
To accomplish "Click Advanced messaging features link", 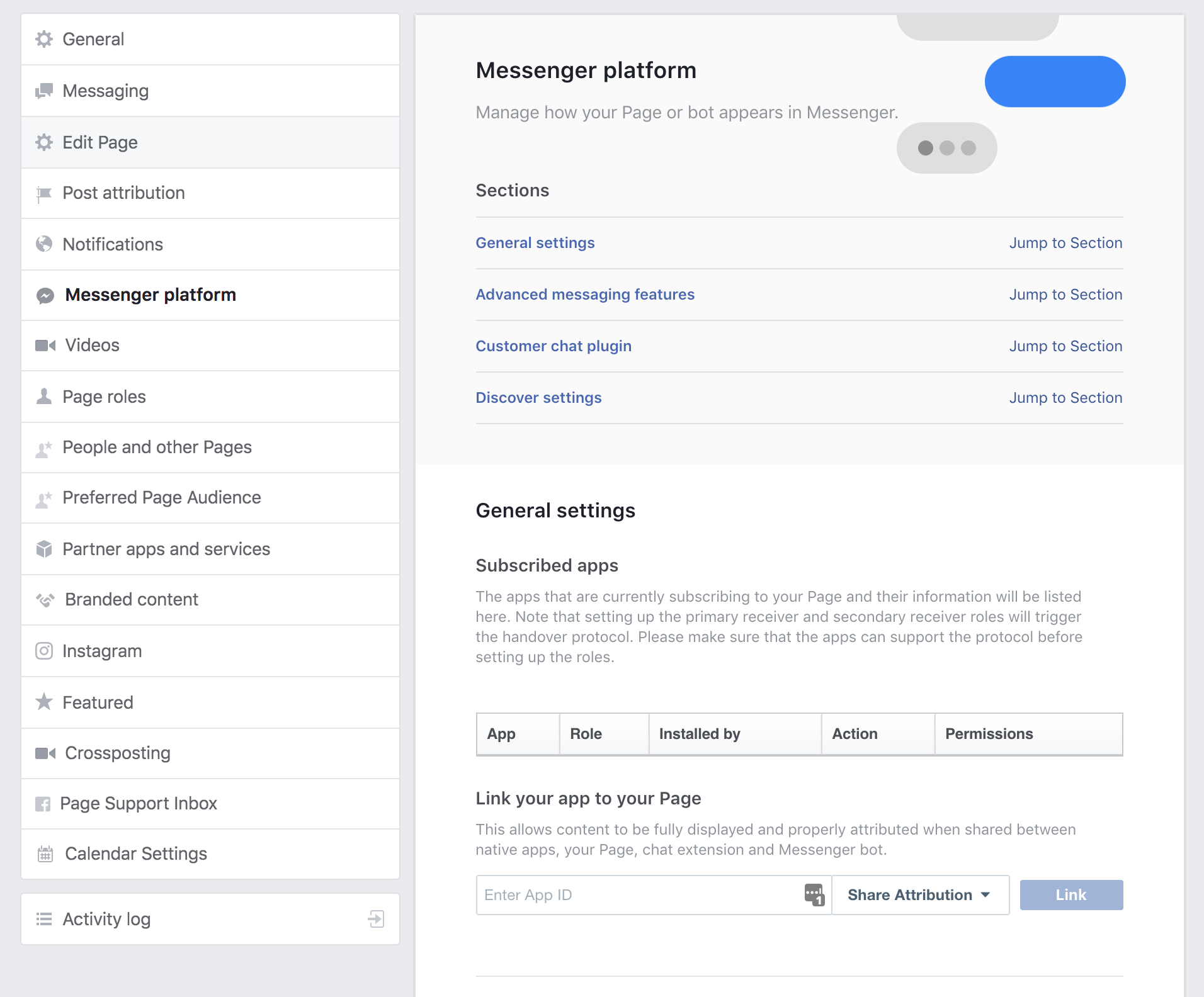I will 585,295.
